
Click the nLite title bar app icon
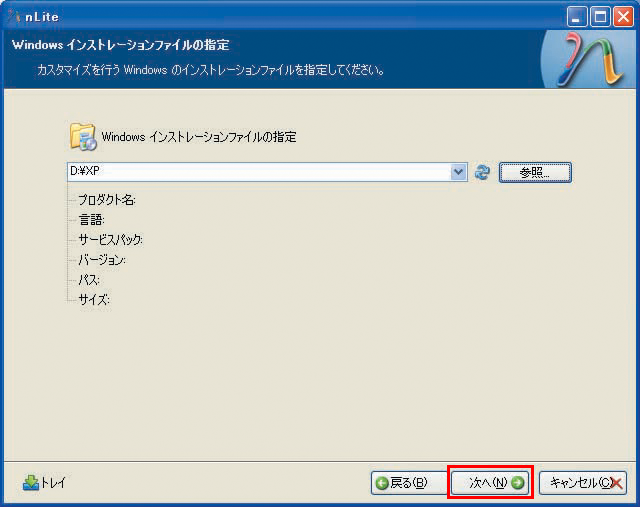pyautogui.click(x=13, y=16)
